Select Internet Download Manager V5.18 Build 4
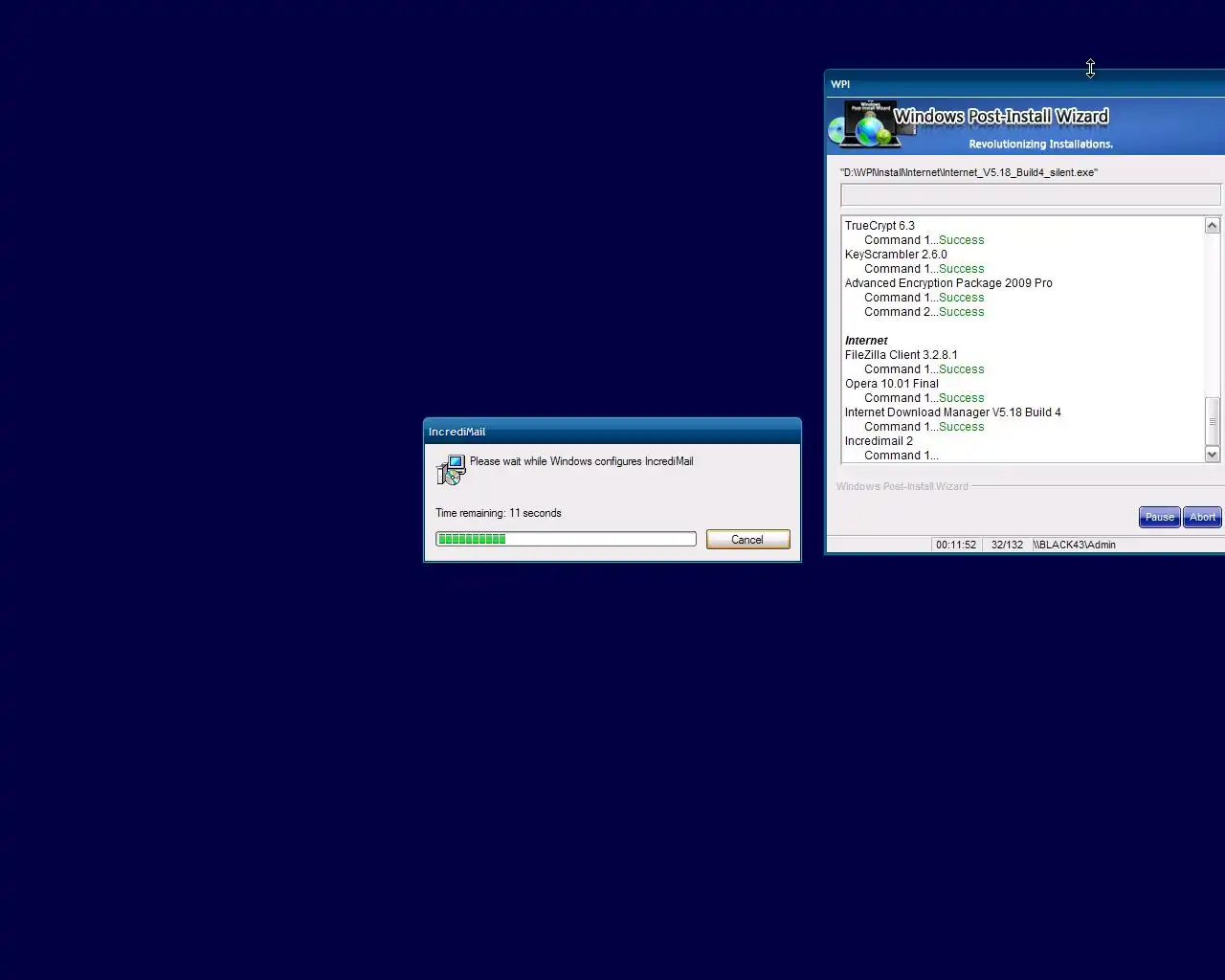The width and height of the screenshot is (1225, 980). 952,412
